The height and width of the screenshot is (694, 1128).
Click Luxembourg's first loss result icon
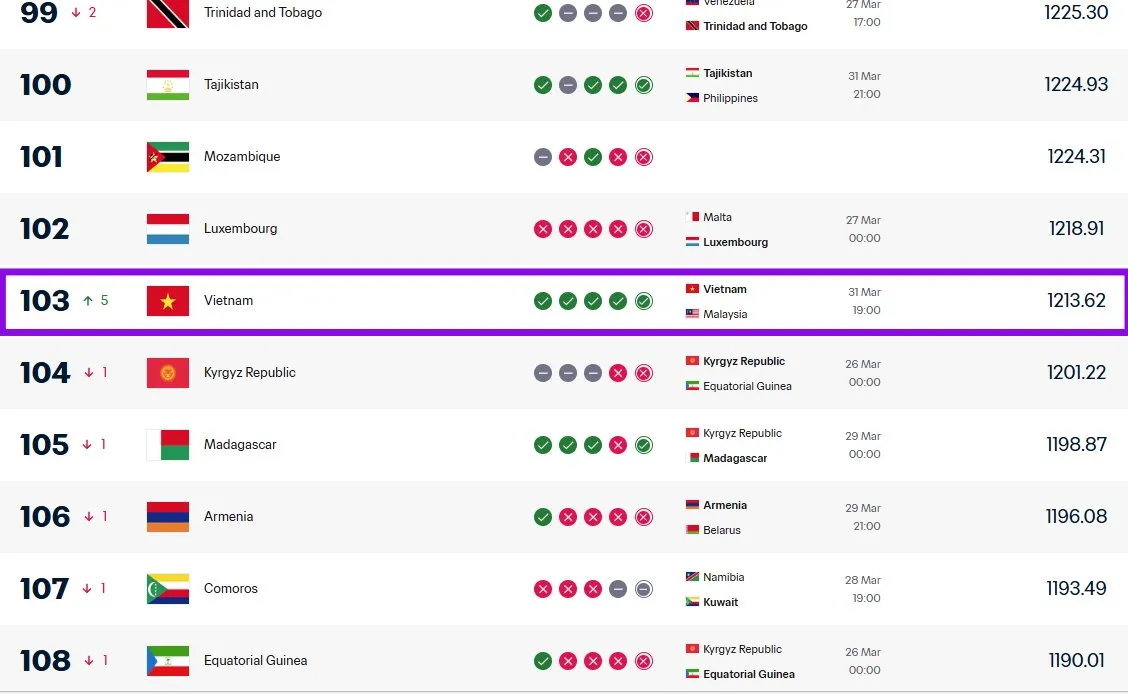[543, 229]
